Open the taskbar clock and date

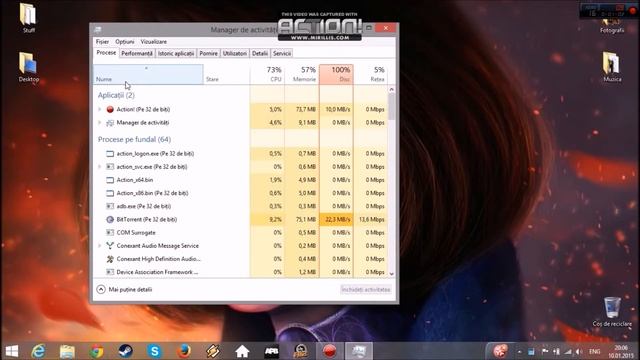(x=621, y=351)
